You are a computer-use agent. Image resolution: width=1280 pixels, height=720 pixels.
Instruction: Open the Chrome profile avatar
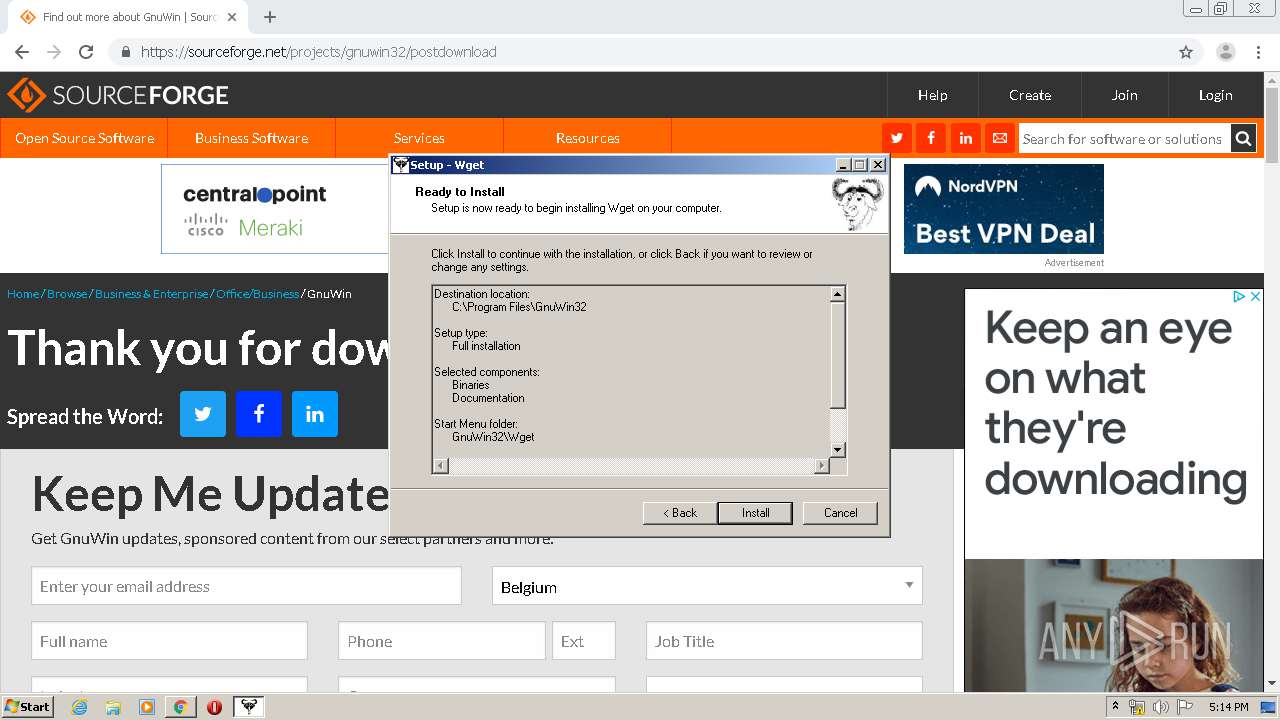[x=1226, y=52]
